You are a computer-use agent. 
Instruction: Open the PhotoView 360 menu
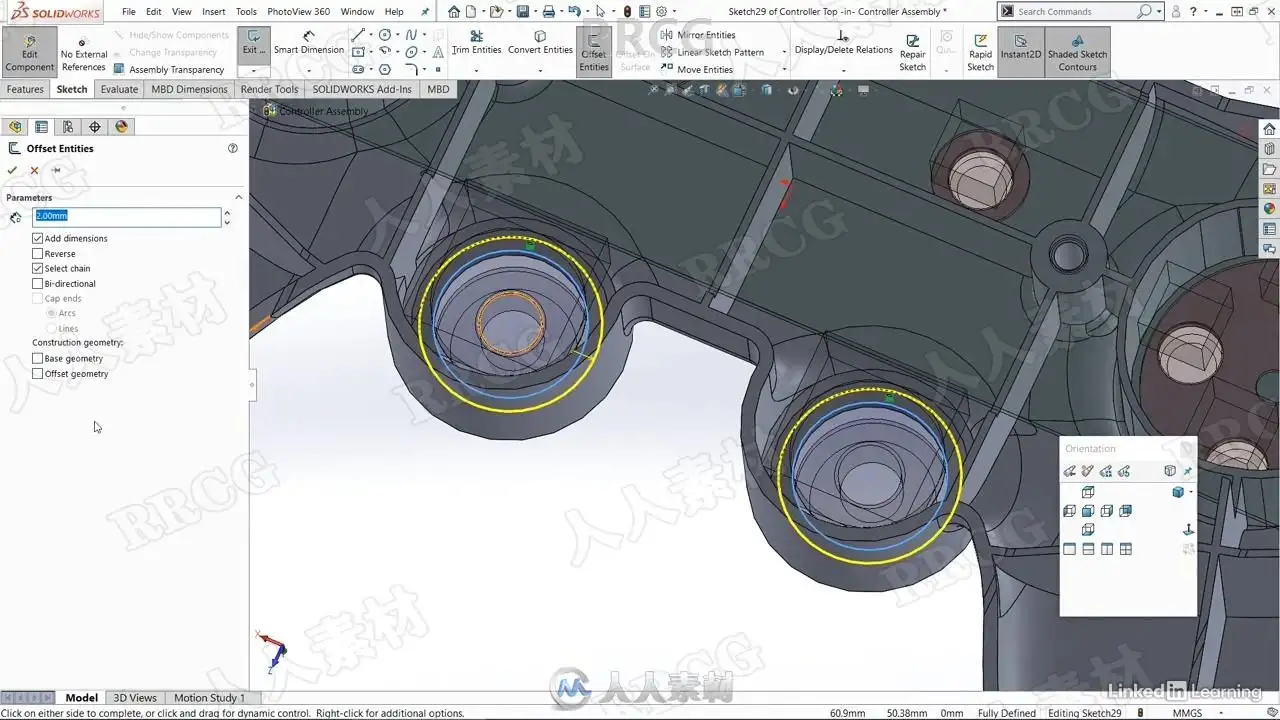pyautogui.click(x=298, y=12)
